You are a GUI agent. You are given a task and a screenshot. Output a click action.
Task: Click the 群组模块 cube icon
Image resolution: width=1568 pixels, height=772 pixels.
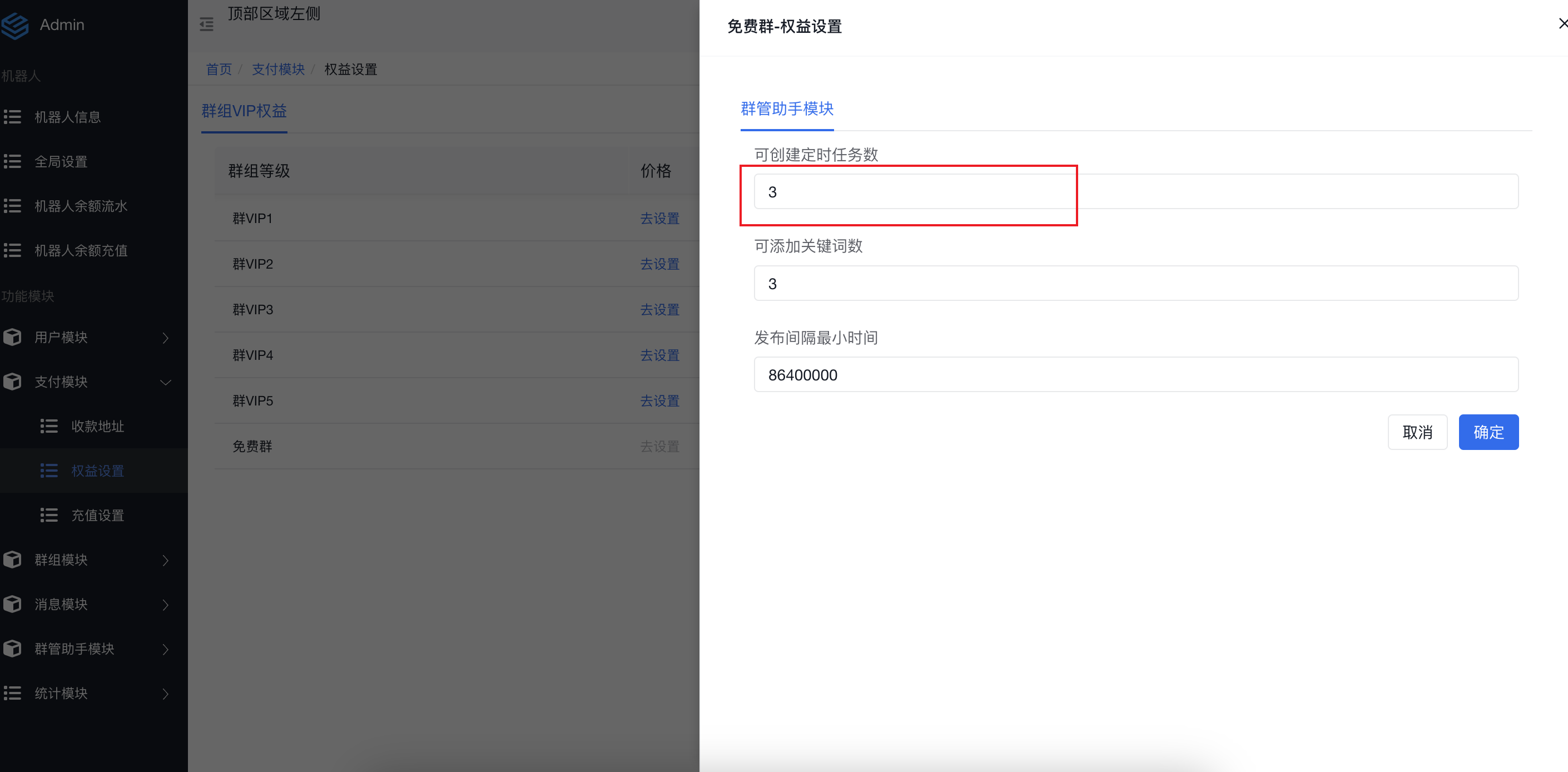coord(13,560)
